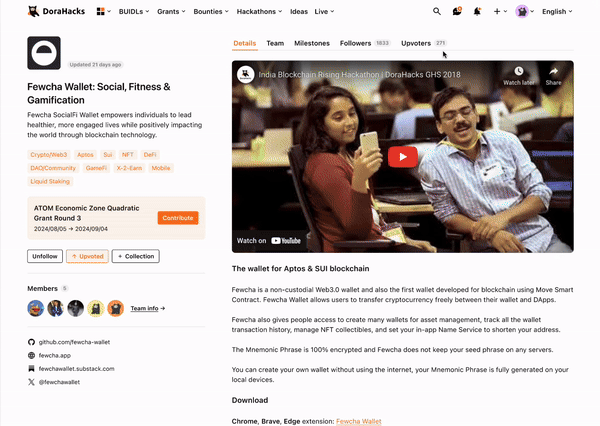Screen dimensions: 600x426
Task: Expand the Bounties dropdown menu
Action: (211, 11)
